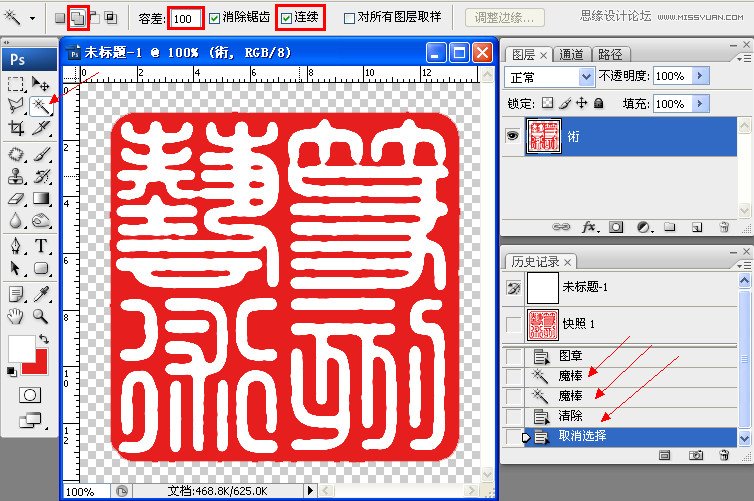Select the Move tool
754x501 pixels.
point(40,84)
